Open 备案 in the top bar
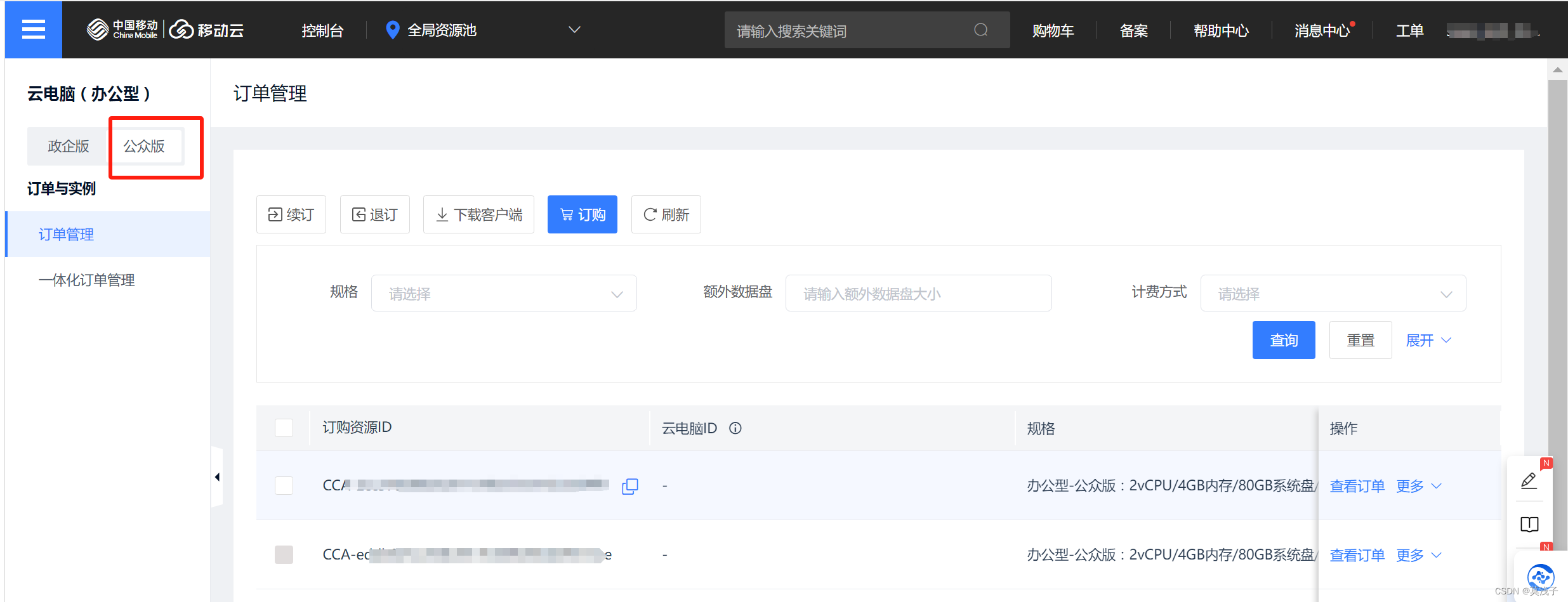The height and width of the screenshot is (602, 1568). (1134, 30)
